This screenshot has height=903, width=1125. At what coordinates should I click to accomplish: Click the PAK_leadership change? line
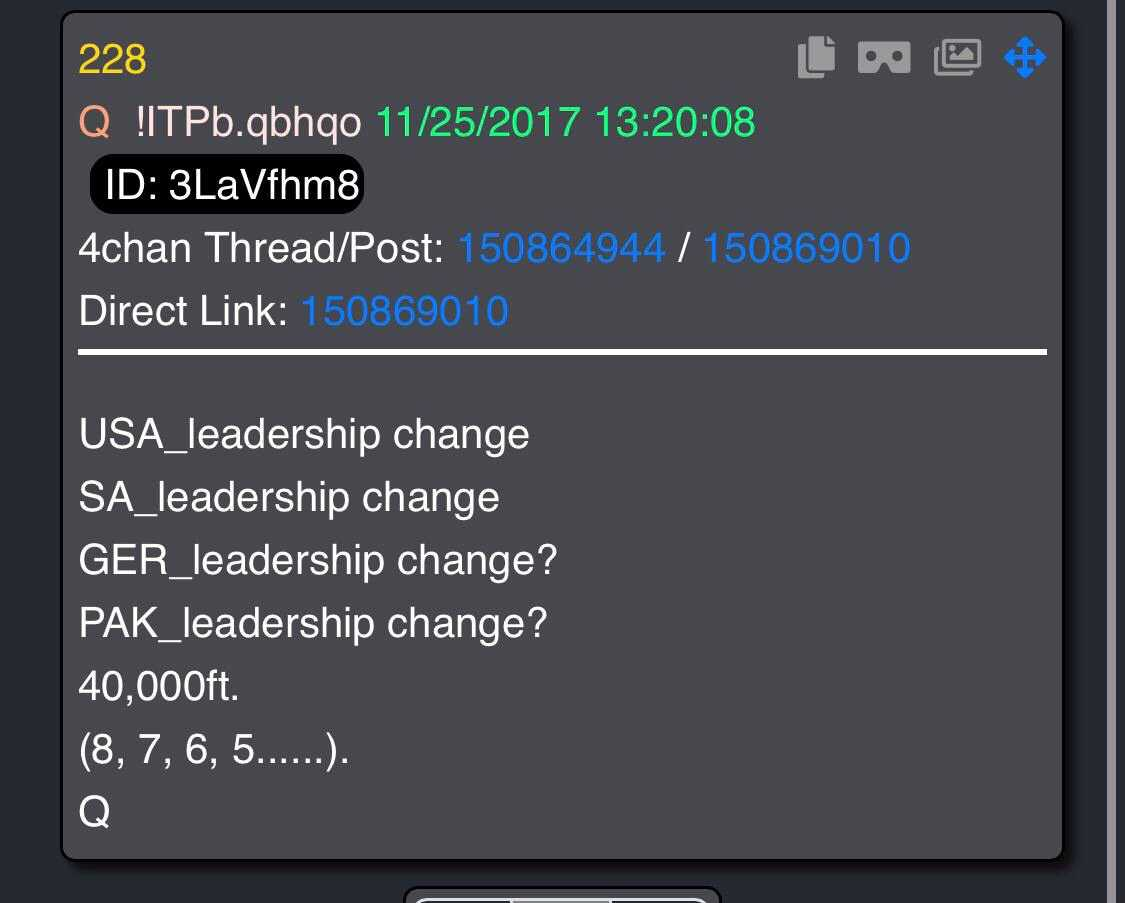(x=313, y=623)
